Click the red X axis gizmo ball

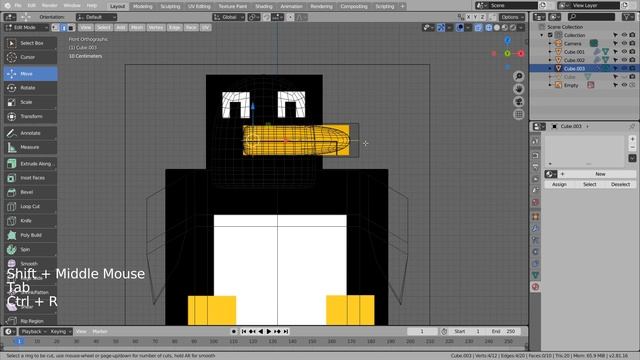pyautogui.click(x=521, y=53)
